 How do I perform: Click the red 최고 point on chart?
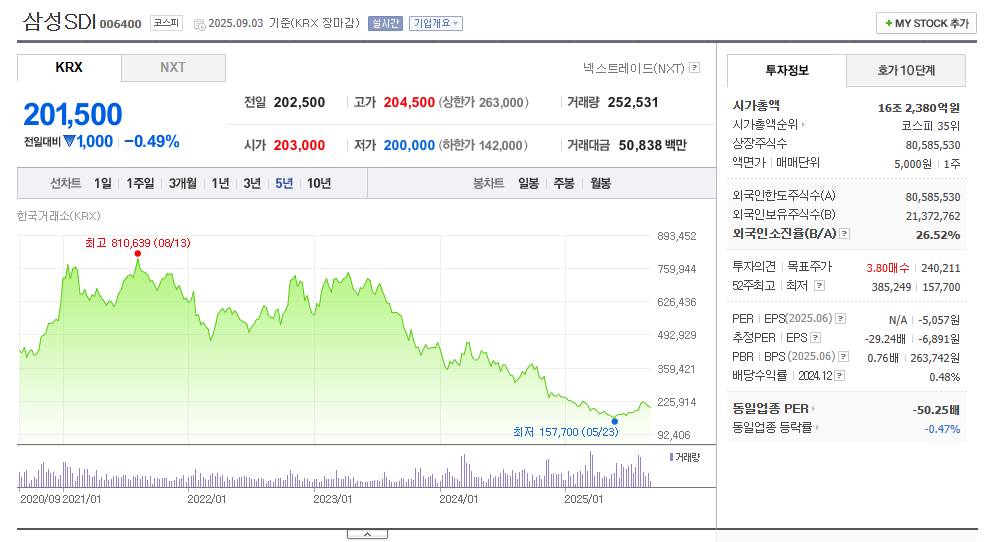coord(138,254)
